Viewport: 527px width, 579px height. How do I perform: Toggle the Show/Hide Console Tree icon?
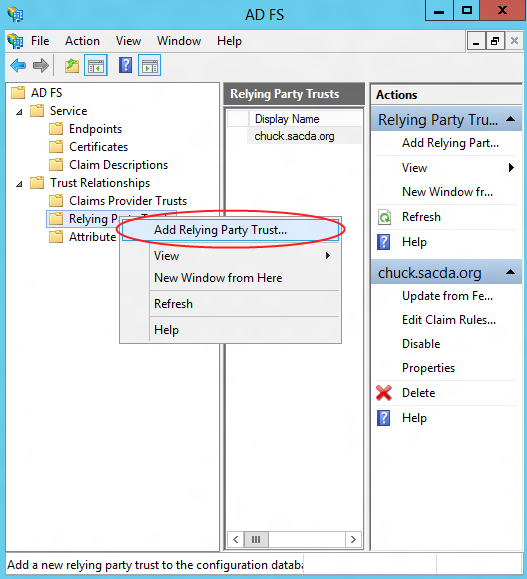[x=96, y=65]
